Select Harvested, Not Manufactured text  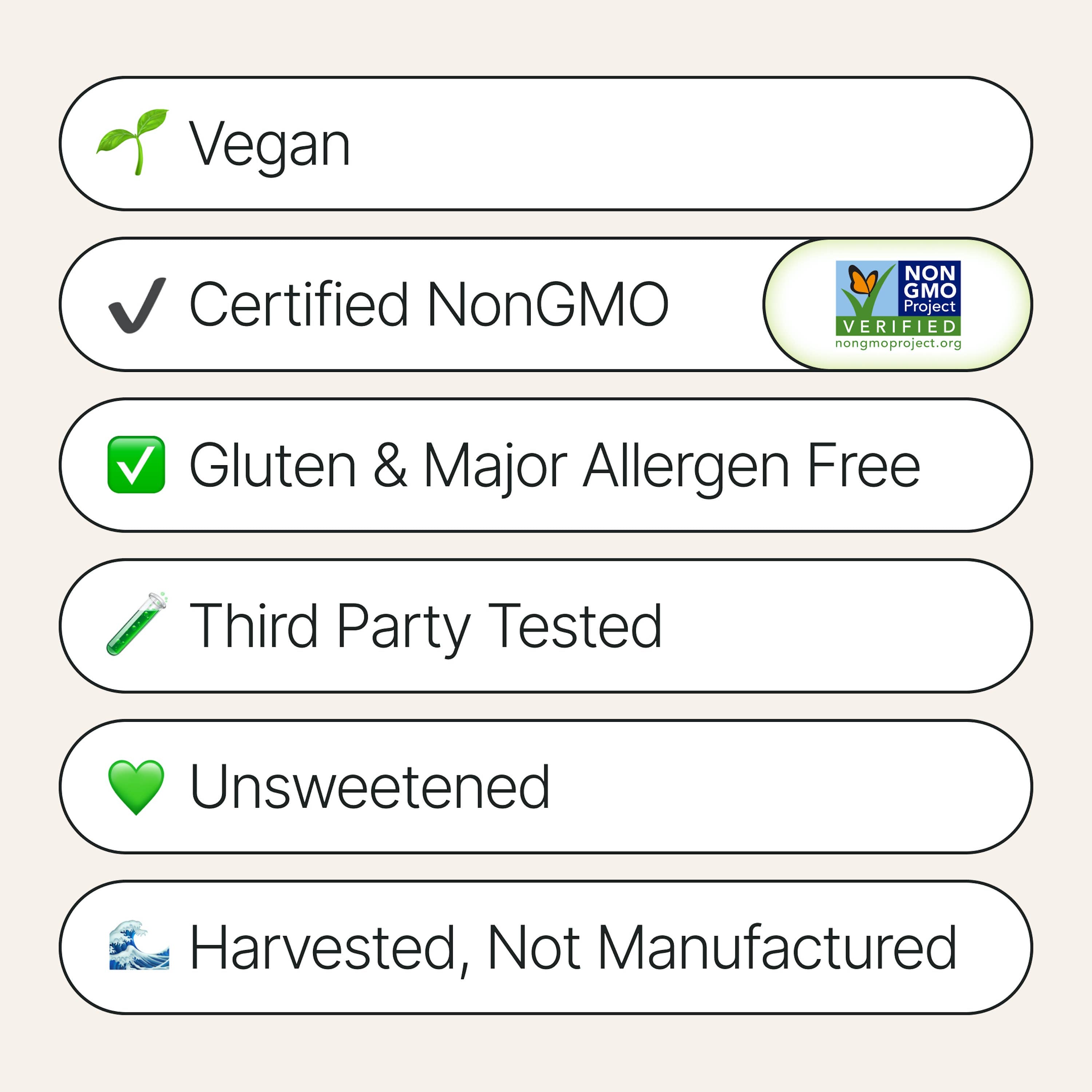coord(573,948)
